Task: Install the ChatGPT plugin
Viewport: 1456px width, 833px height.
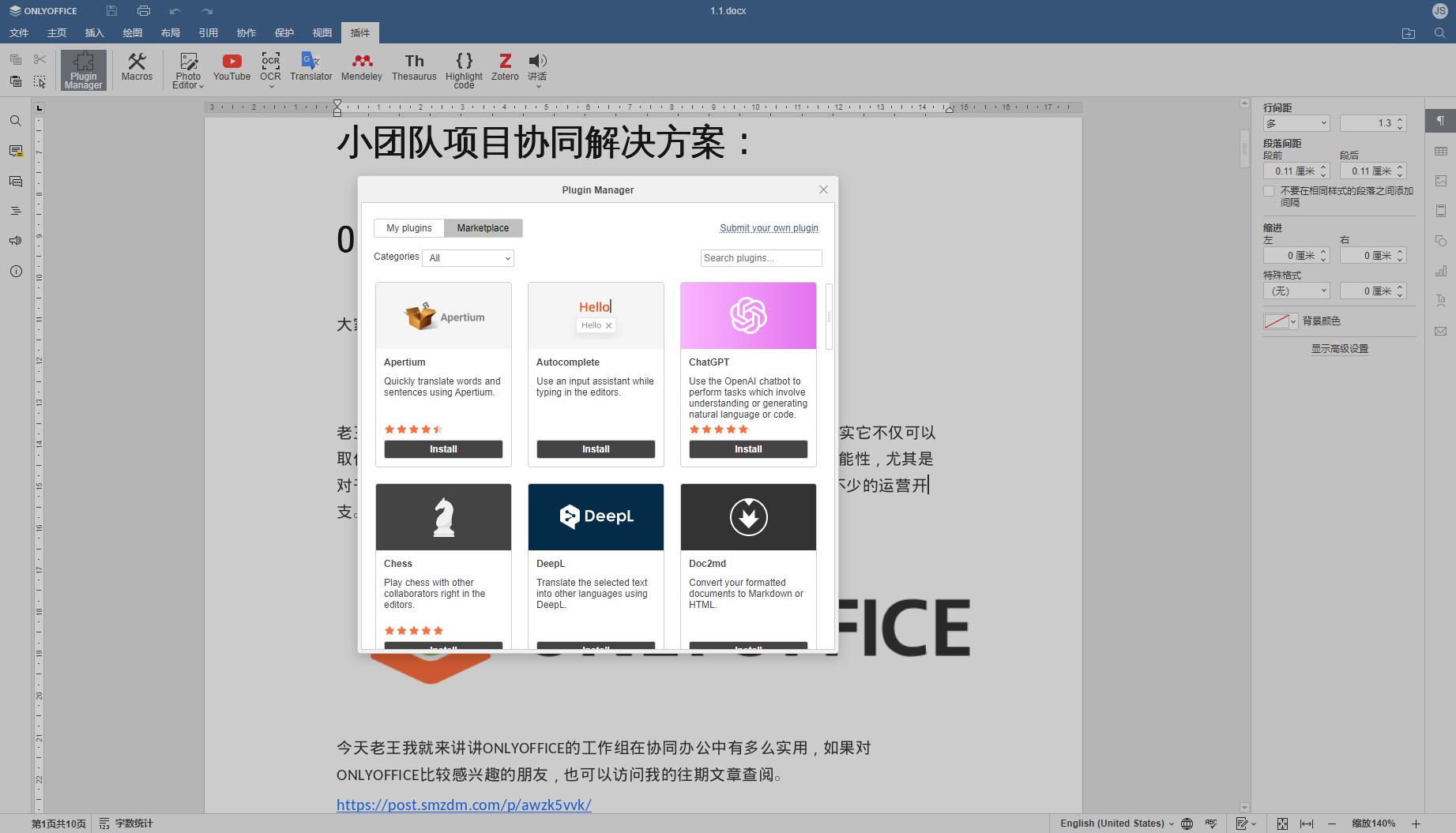Action: tap(747, 448)
